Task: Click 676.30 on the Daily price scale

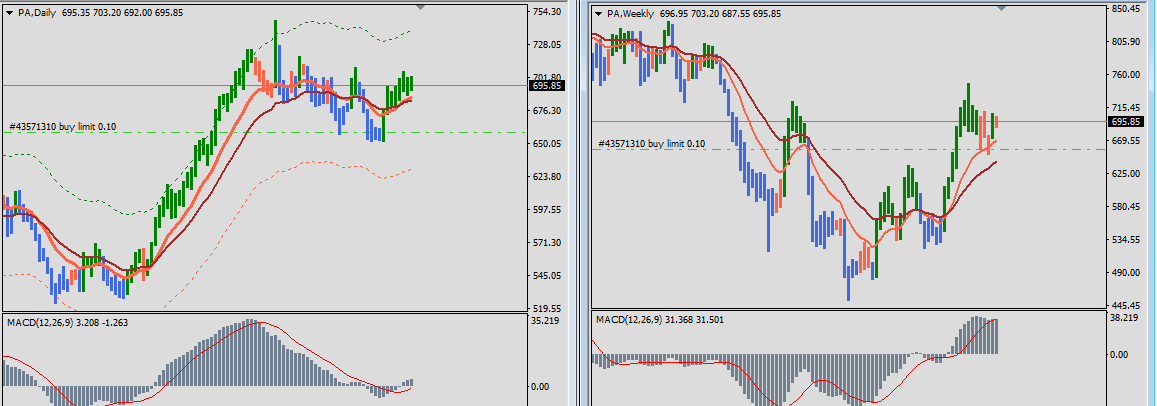Action: coord(547,111)
